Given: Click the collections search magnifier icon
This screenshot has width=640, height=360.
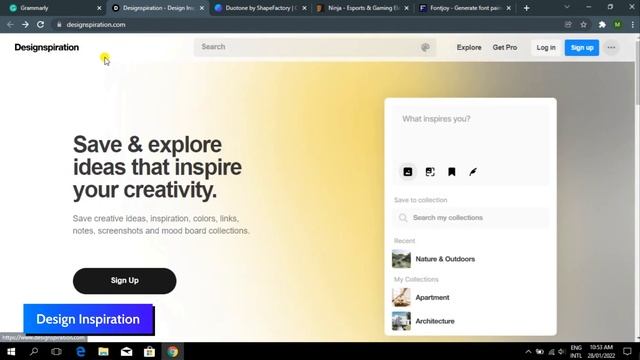Looking at the screenshot, I should 403,218.
